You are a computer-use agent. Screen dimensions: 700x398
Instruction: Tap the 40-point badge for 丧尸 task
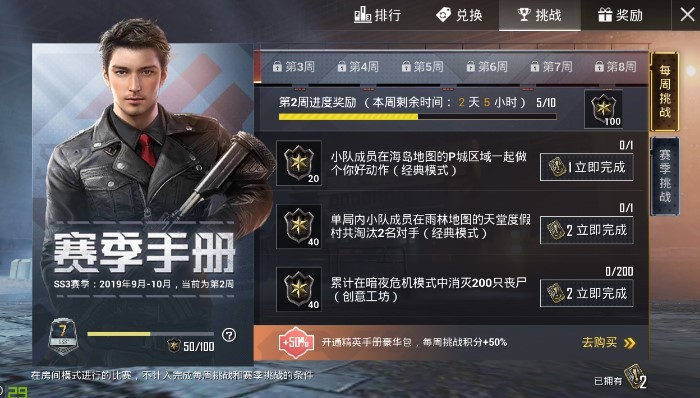(299, 289)
